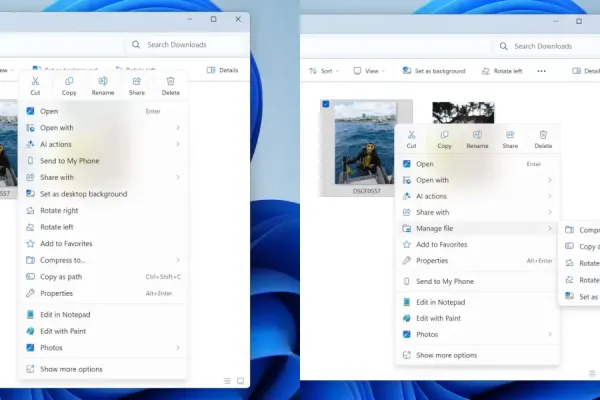Click Rename icon in left window's context menu
Image resolution: width=600 pixels, height=400 pixels.
[x=103, y=81]
